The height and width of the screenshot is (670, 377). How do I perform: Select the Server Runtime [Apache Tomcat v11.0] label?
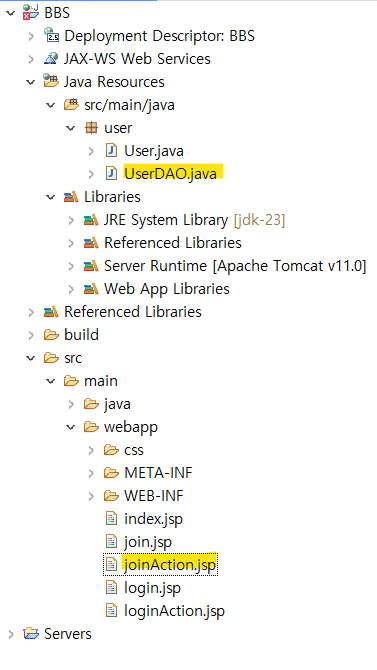[x=235, y=266]
